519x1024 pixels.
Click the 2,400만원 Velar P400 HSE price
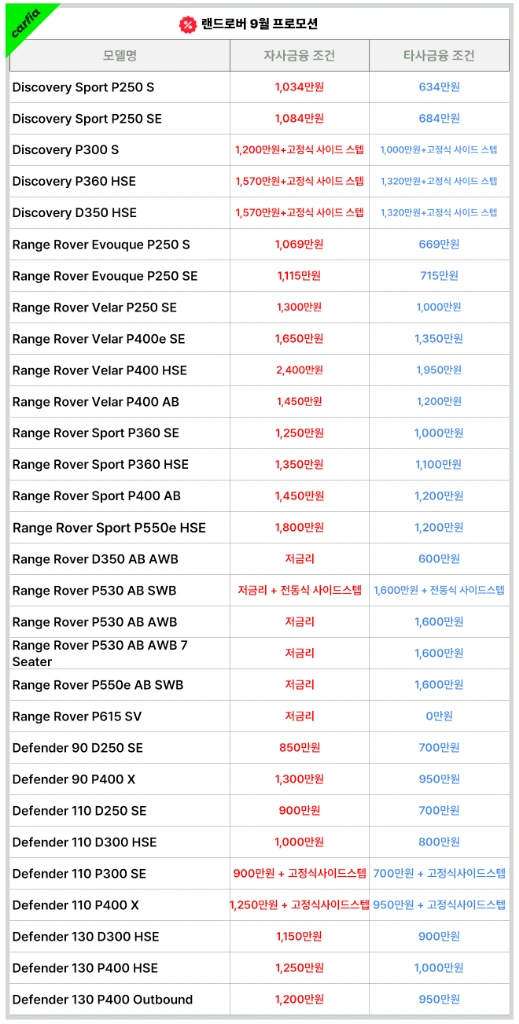[x=300, y=370]
